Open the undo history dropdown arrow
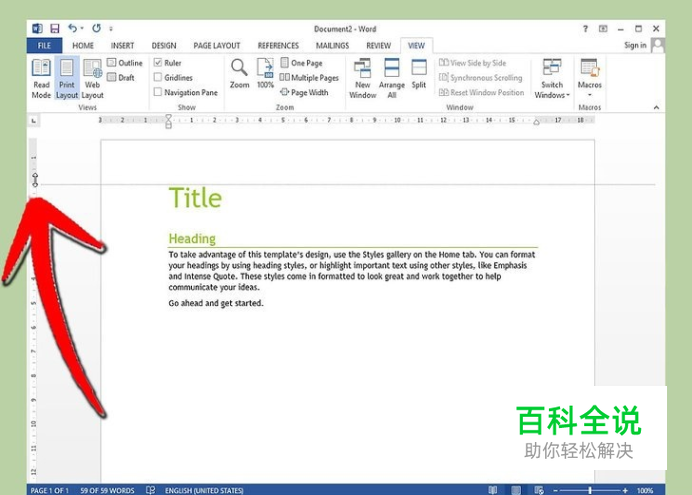The width and height of the screenshot is (692, 495). (x=82, y=29)
